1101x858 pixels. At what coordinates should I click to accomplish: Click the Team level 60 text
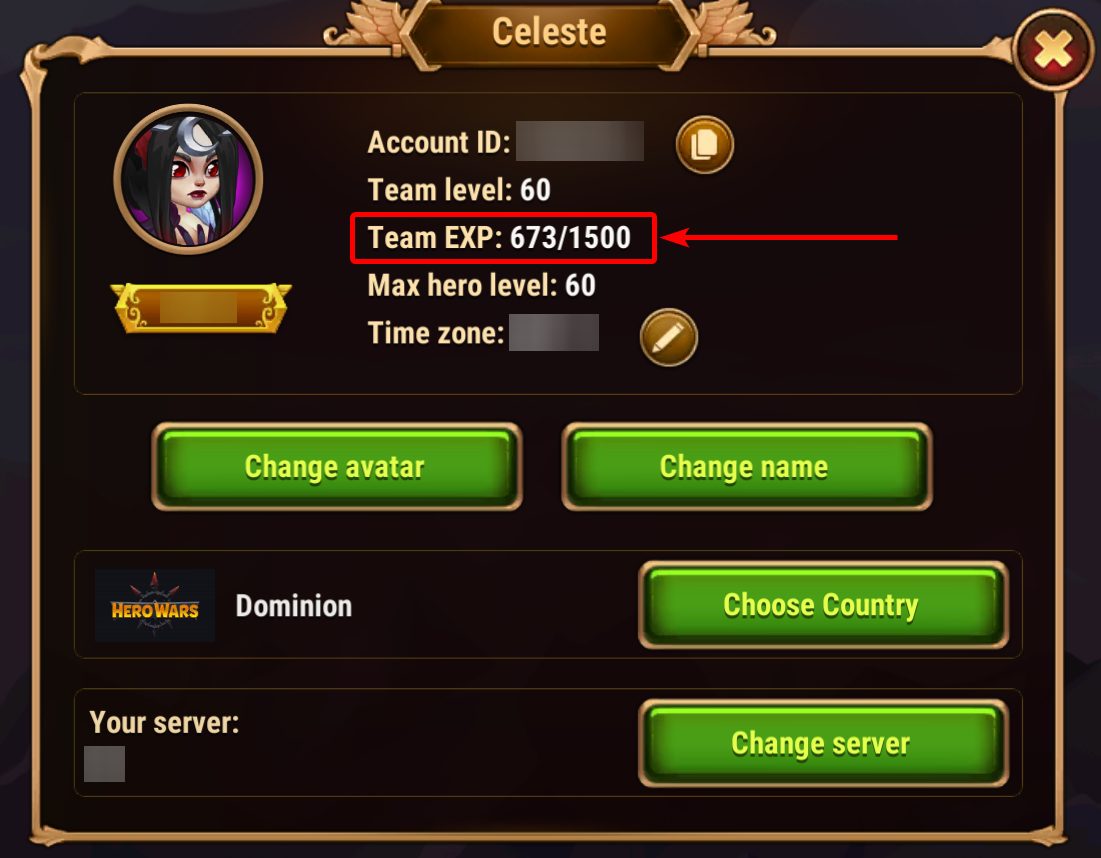[459, 190]
